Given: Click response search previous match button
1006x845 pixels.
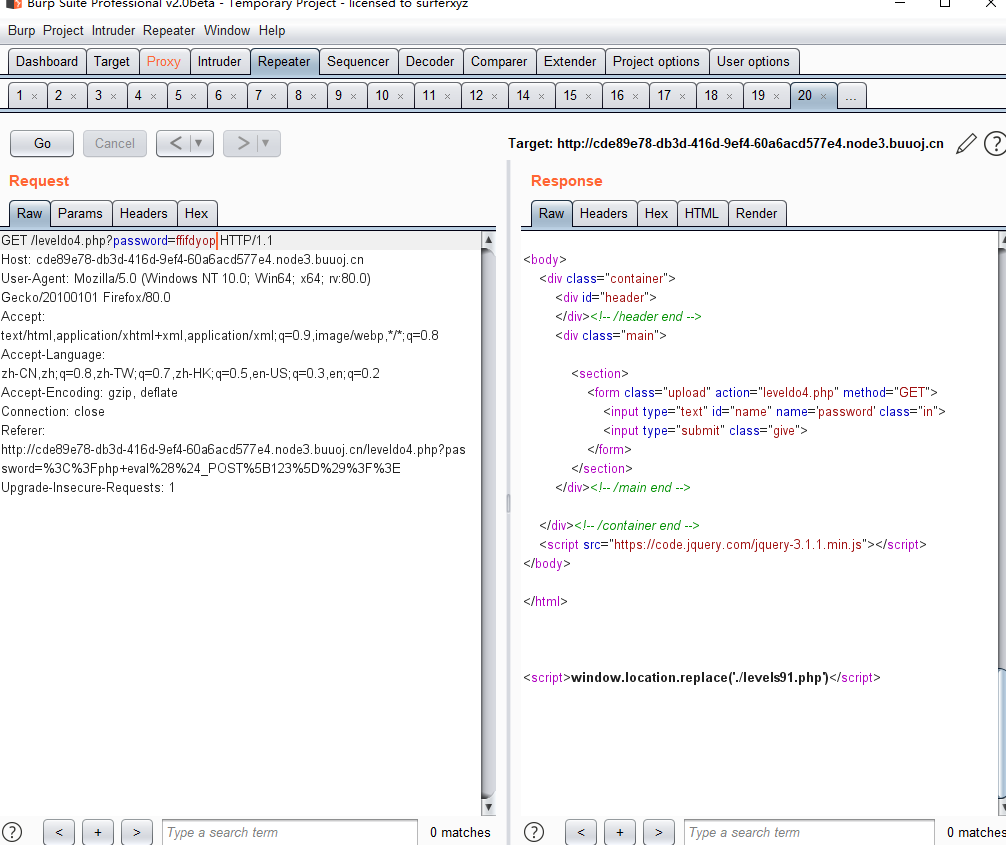Looking at the screenshot, I should 581,832.
